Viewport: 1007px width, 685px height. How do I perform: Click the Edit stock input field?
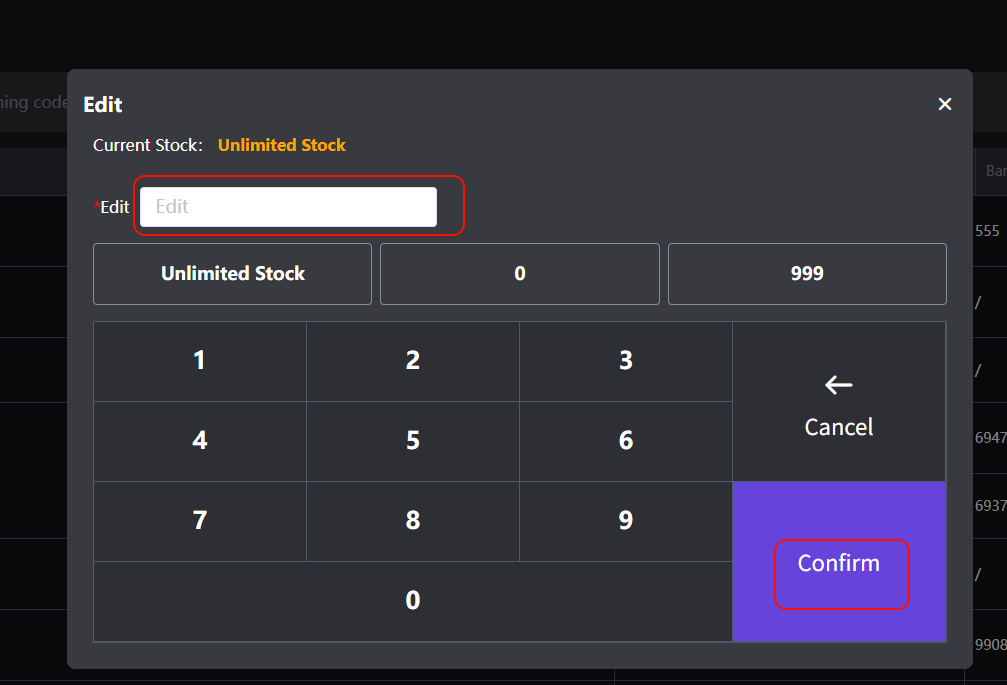click(x=288, y=207)
